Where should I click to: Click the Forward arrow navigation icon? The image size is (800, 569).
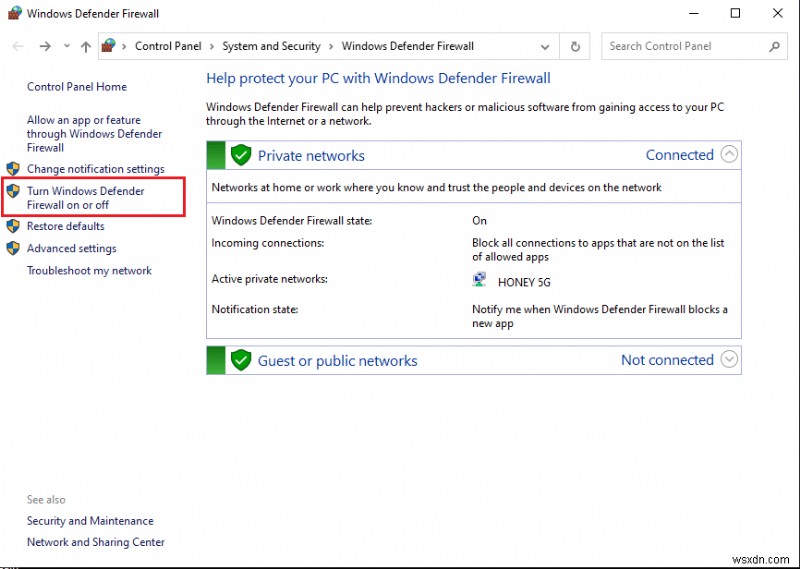pyautogui.click(x=45, y=46)
